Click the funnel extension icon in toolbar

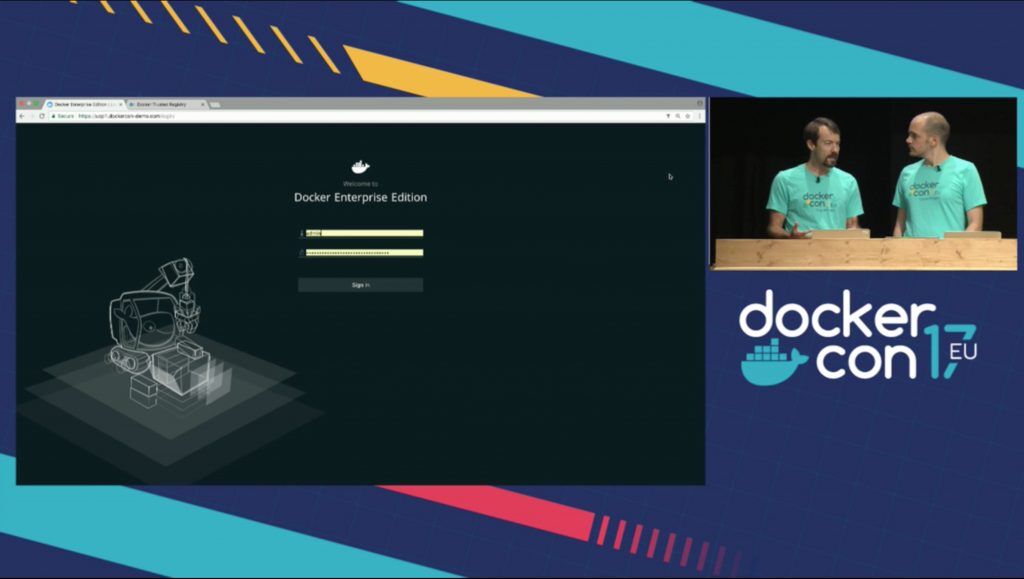pos(668,116)
